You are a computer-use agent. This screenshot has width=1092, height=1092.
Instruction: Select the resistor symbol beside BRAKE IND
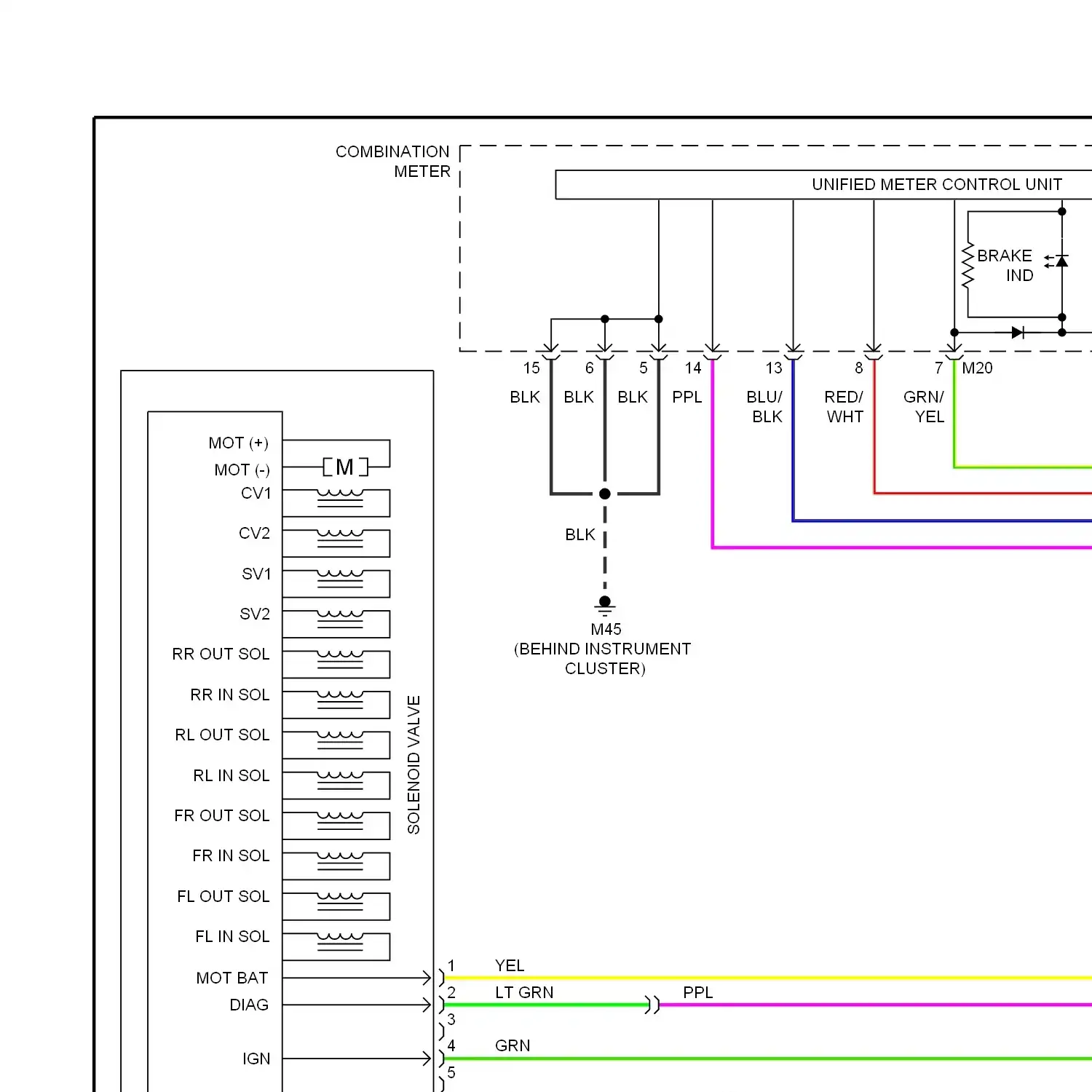[x=968, y=266]
